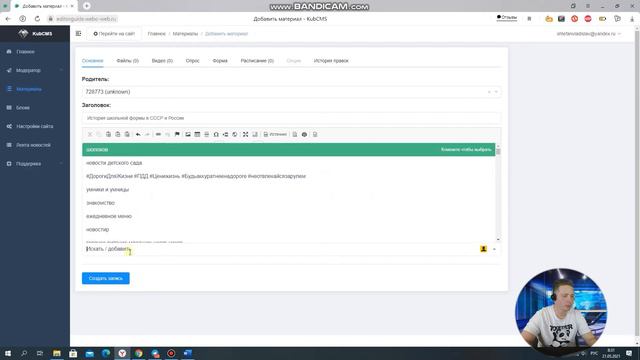Insert a horizontal line with toolbar icon
640x360 pixels.
click(207, 134)
